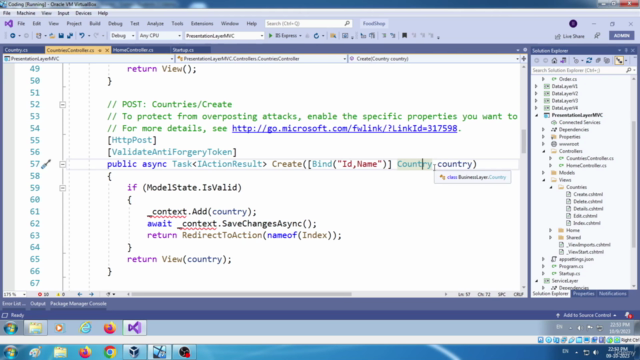Open the Build menu
The image size is (640, 360).
[x=95, y=24]
